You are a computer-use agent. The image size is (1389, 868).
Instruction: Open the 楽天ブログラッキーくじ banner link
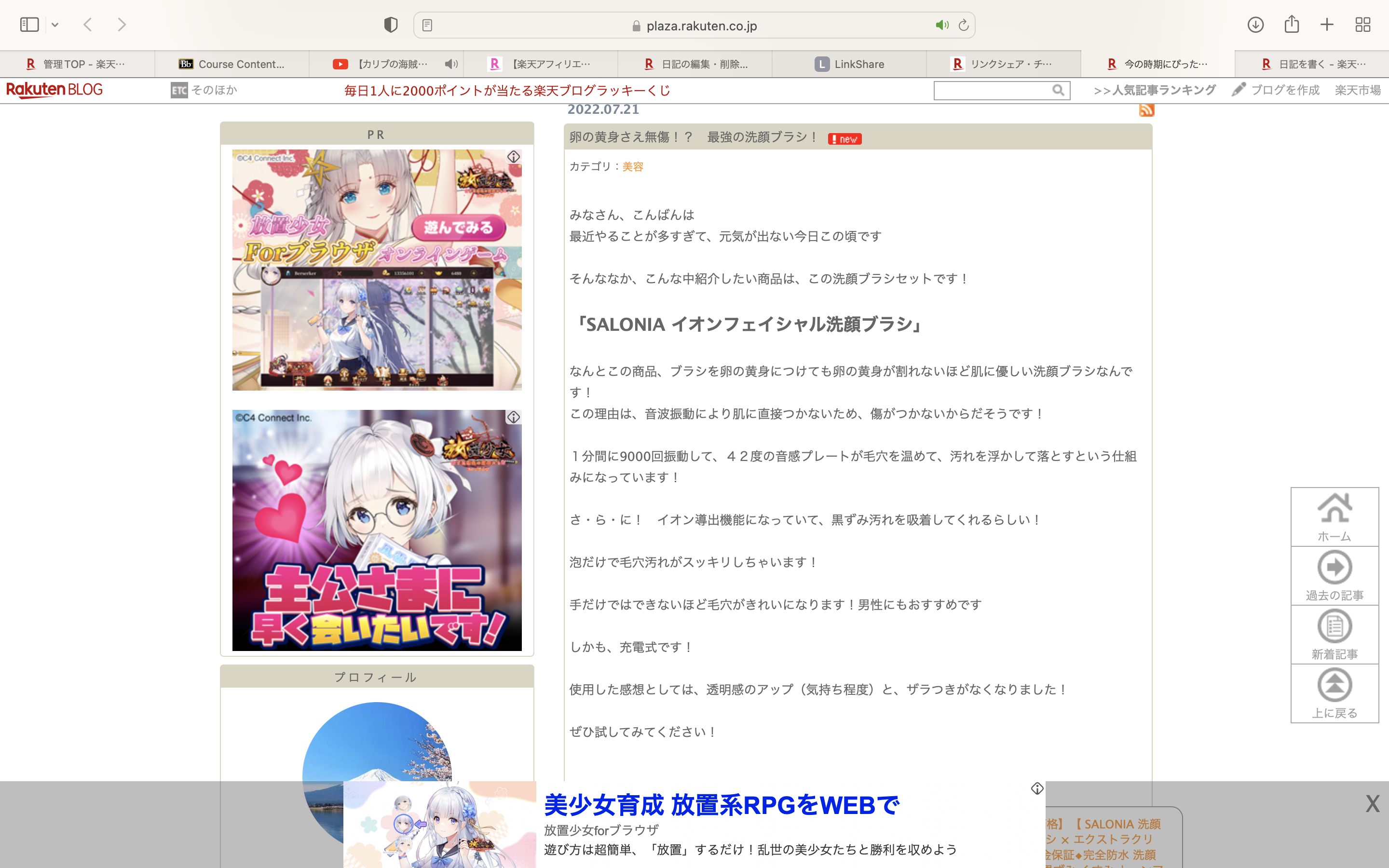point(507,91)
